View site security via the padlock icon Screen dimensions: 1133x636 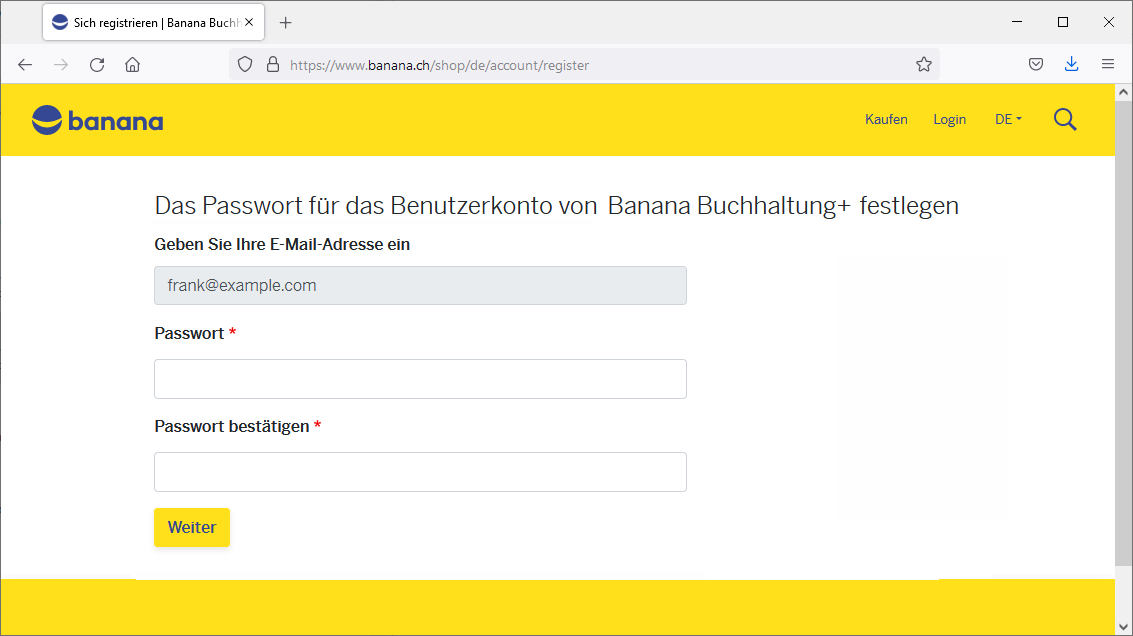click(272, 63)
